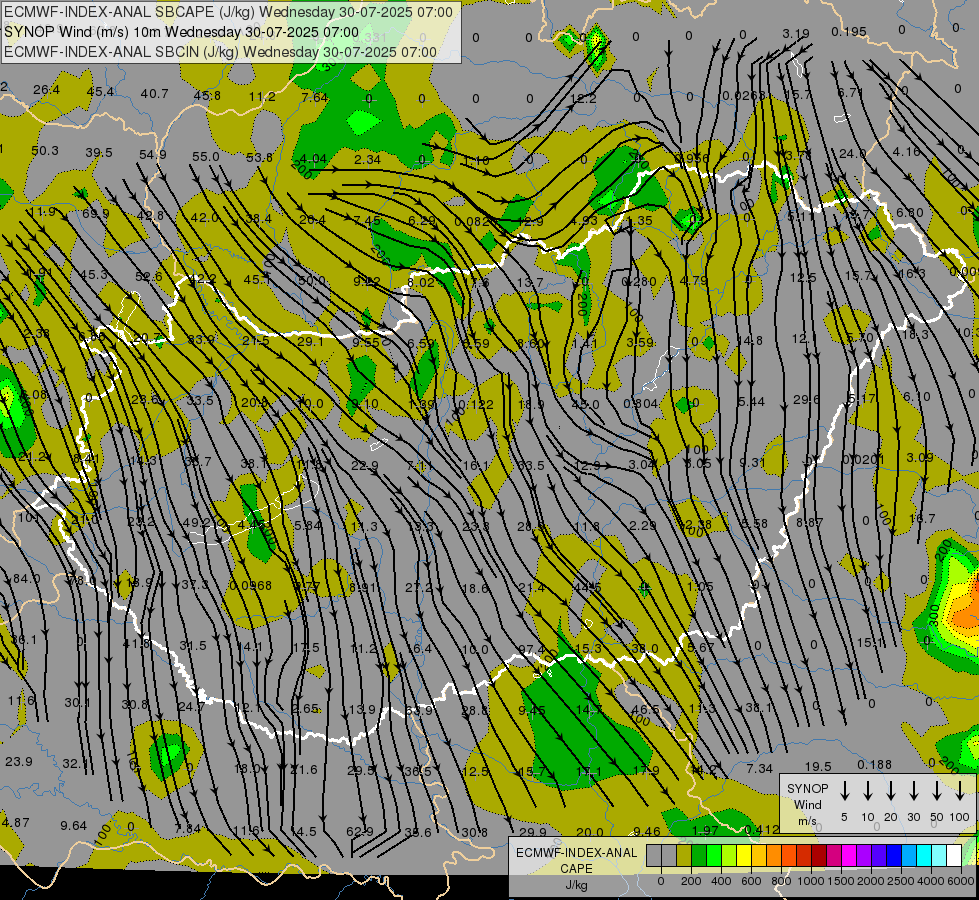Click the 97.4 grid value on map
This screenshot has width=979, height=900.
(531, 650)
